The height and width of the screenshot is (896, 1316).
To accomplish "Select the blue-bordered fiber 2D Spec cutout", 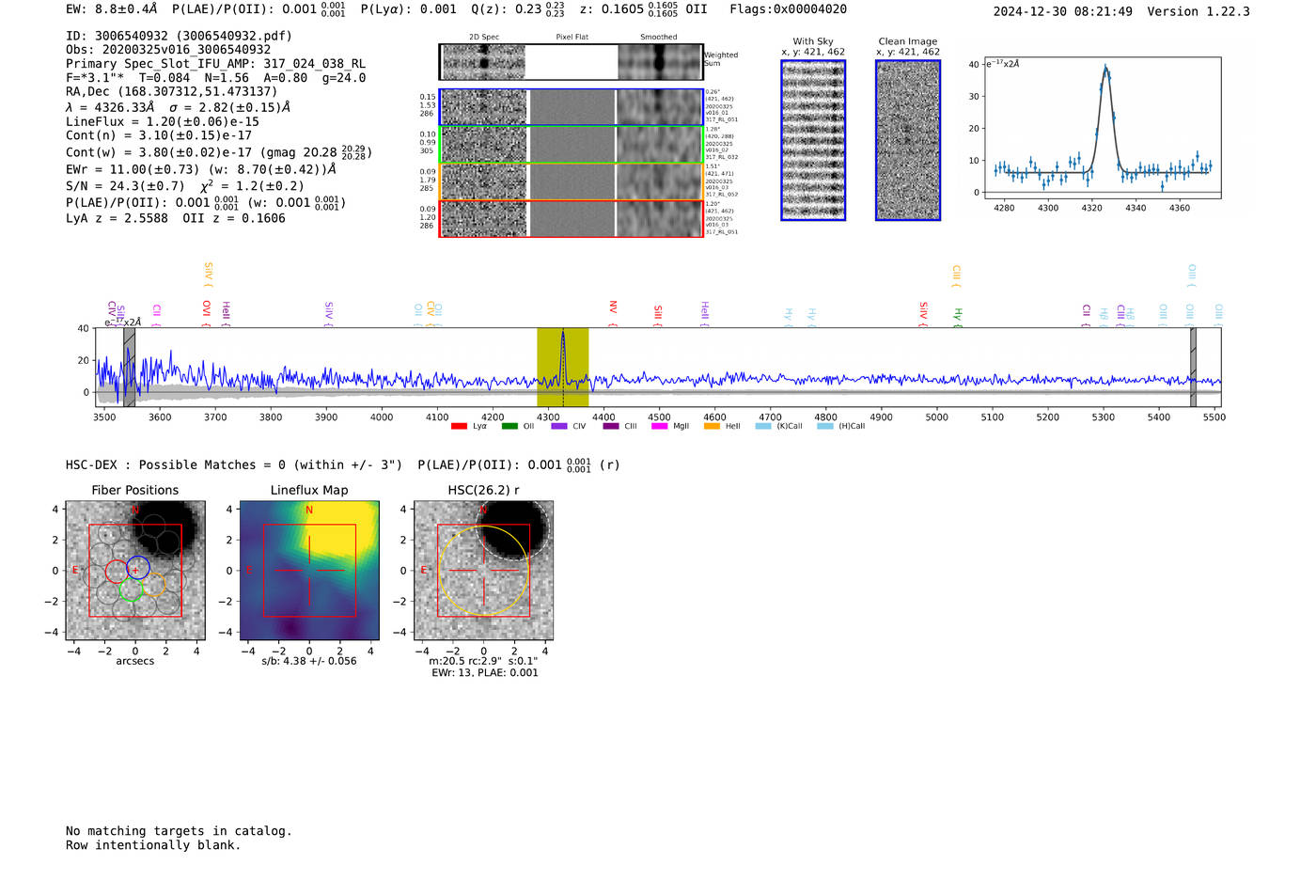I will 484,107.
